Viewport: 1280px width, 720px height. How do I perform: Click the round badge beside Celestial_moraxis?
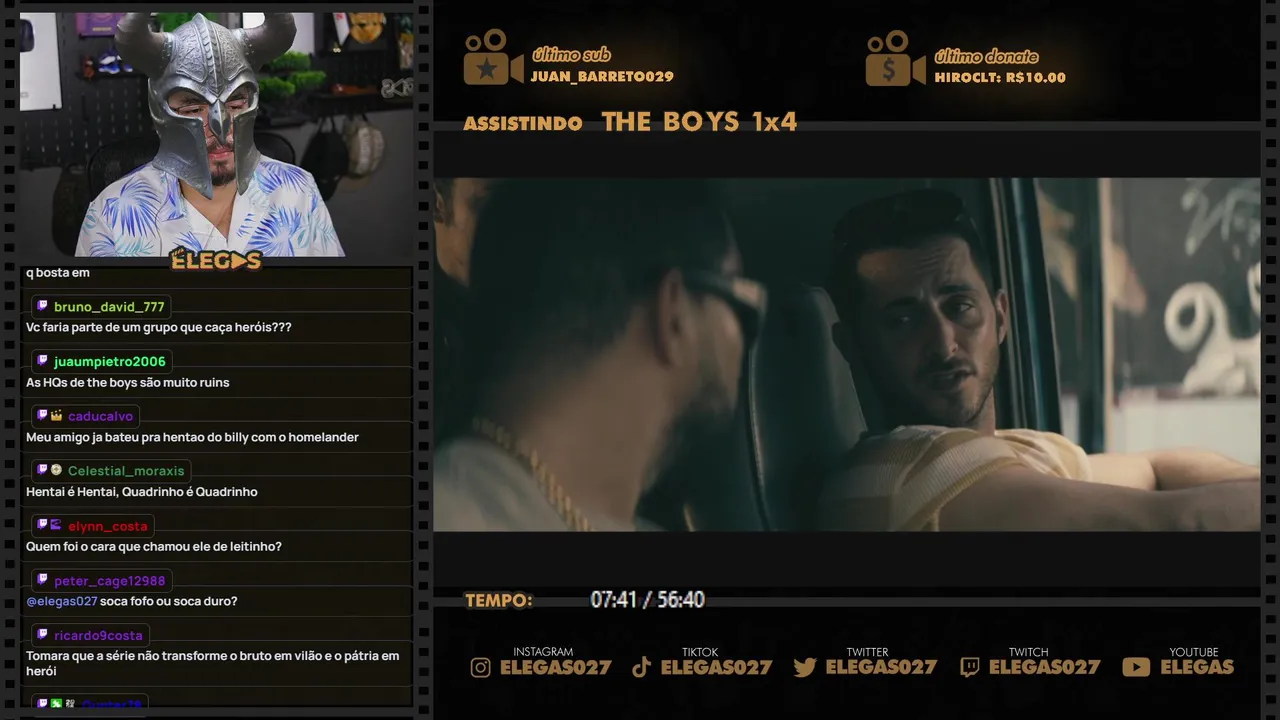point(56,470)
